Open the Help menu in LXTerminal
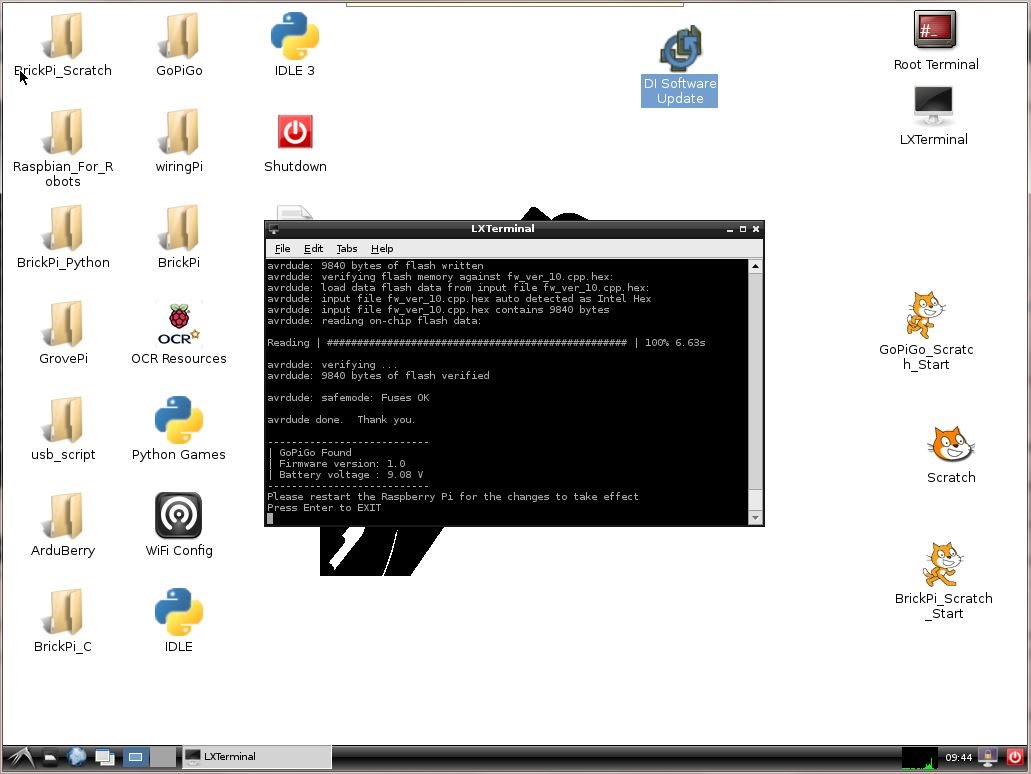The width and height of the screenshot is (1031, 774). [x=382, y=249]
